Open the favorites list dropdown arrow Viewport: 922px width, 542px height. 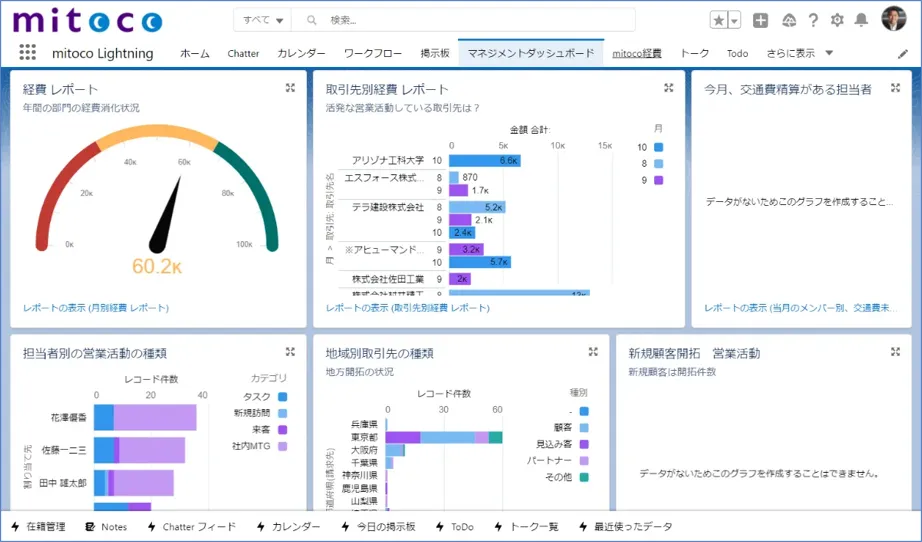click(x=734, y=20)
